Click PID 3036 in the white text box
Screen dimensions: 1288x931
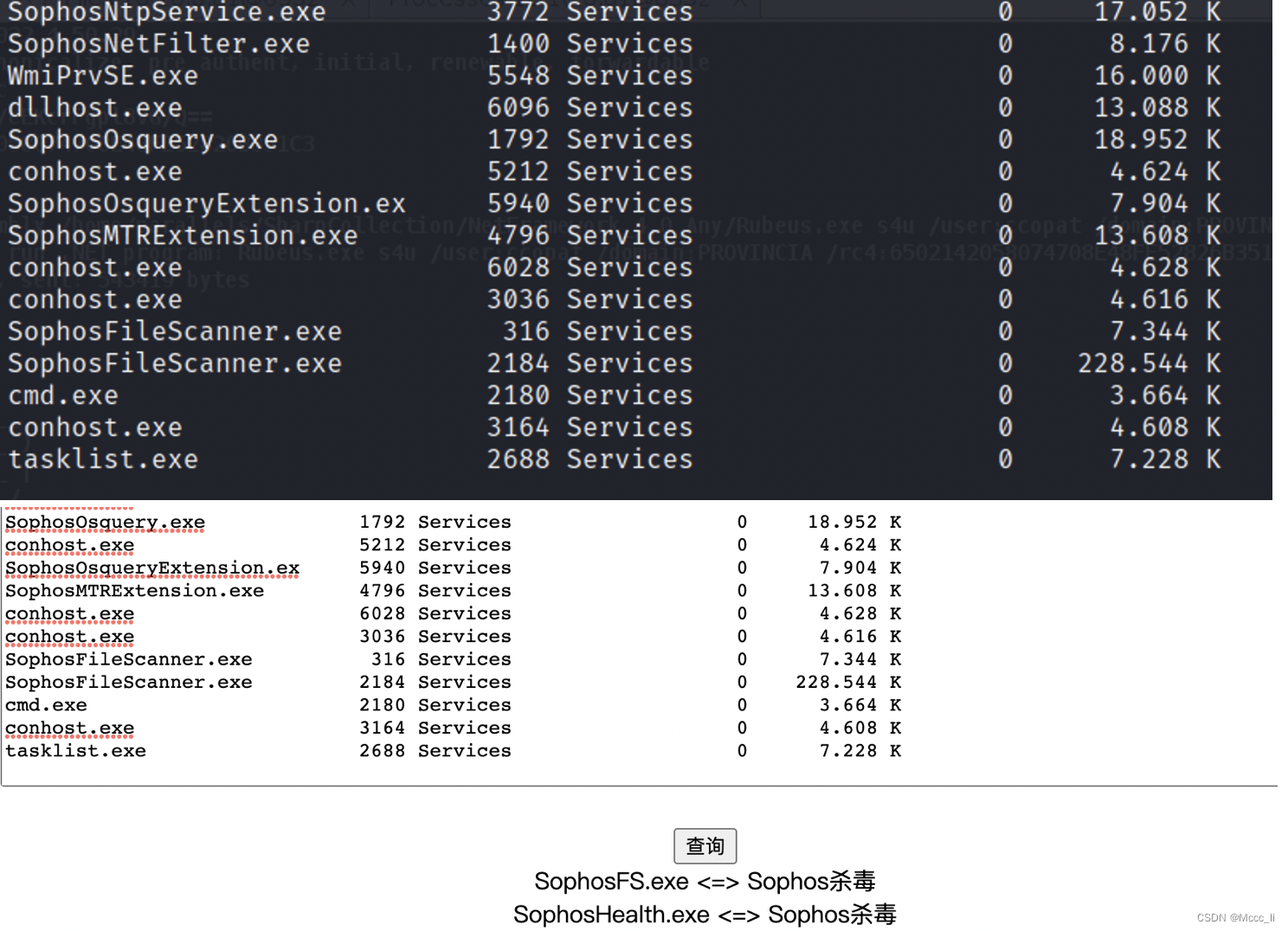[383, 637]
